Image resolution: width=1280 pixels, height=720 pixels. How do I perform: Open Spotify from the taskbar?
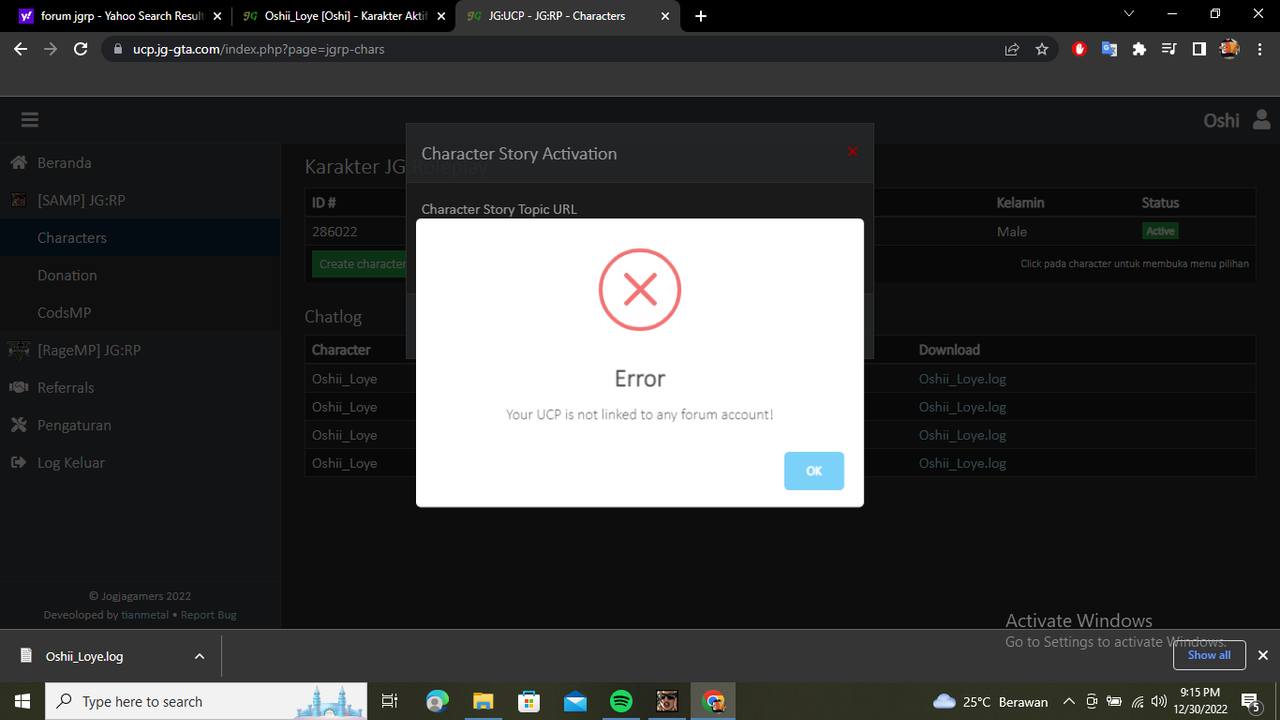tap(621, 701)
